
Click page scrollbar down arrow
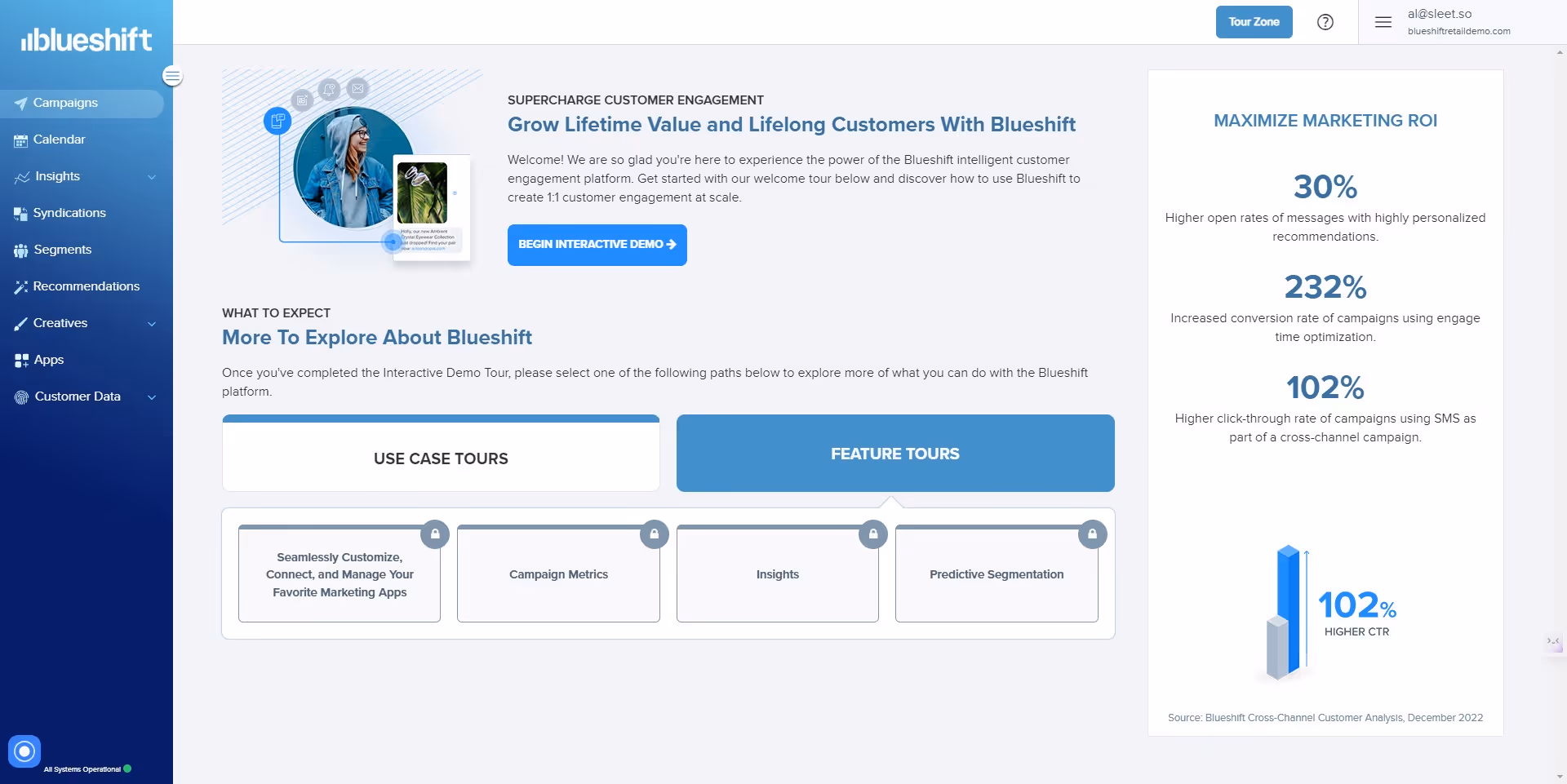(1560, 777)
